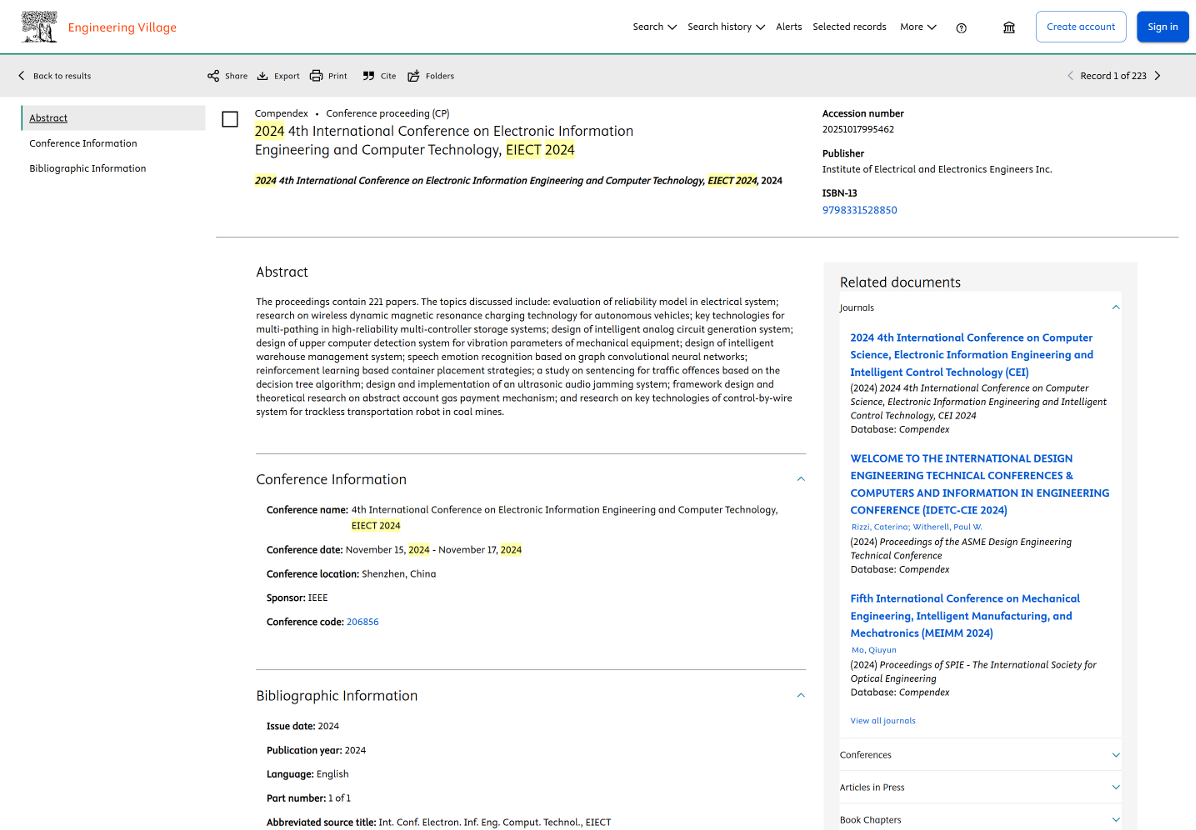Open the Search history dropdown
The width and height of the screenshot is (1196, 830).
point(726,27)
